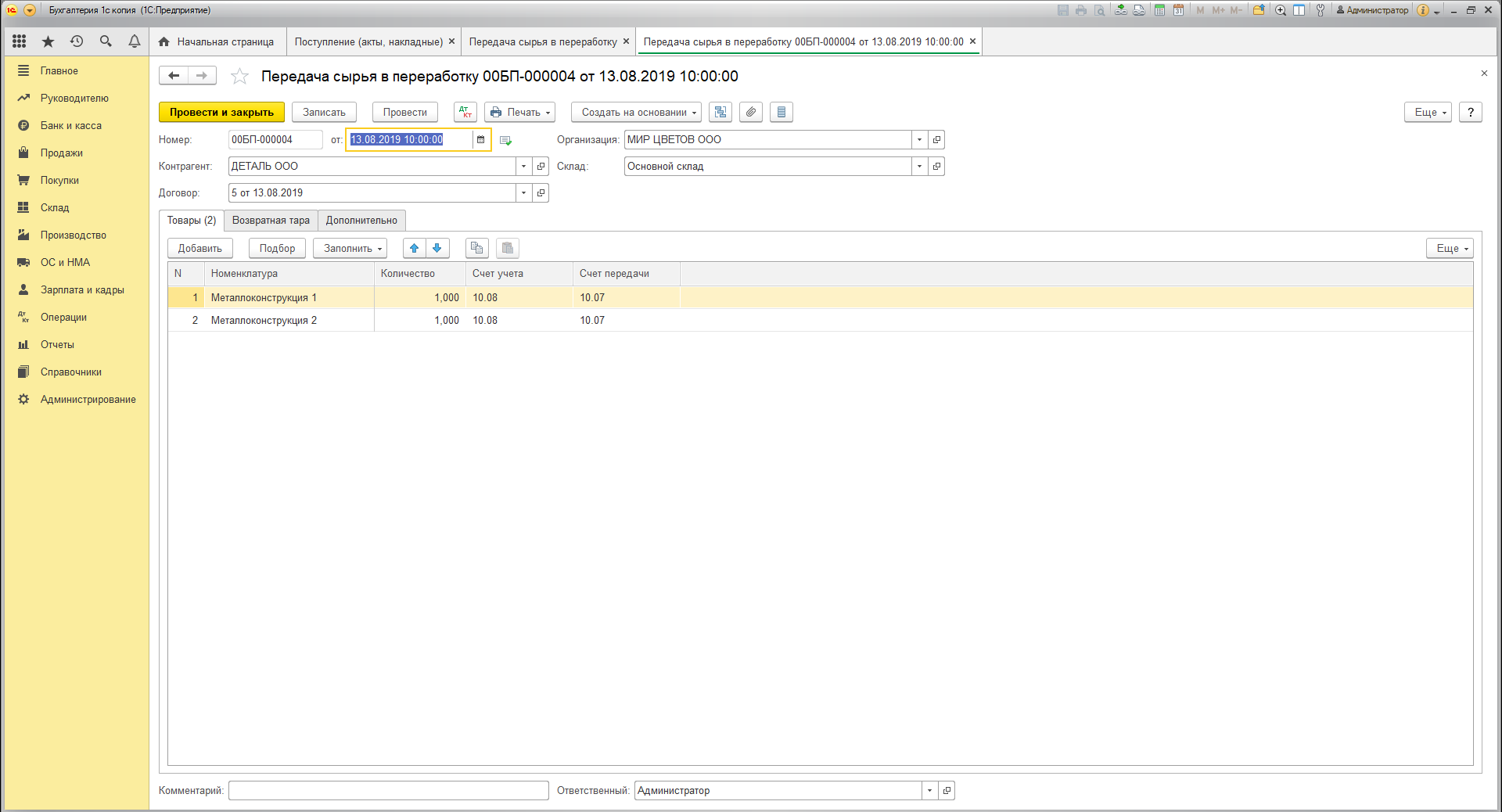Expand the Заполнить dropdown

pos(350,249)
